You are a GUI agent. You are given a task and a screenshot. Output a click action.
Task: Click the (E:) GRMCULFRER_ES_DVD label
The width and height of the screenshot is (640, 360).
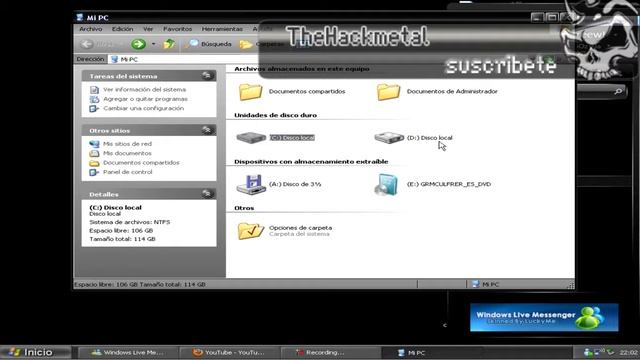coord(449,184)
